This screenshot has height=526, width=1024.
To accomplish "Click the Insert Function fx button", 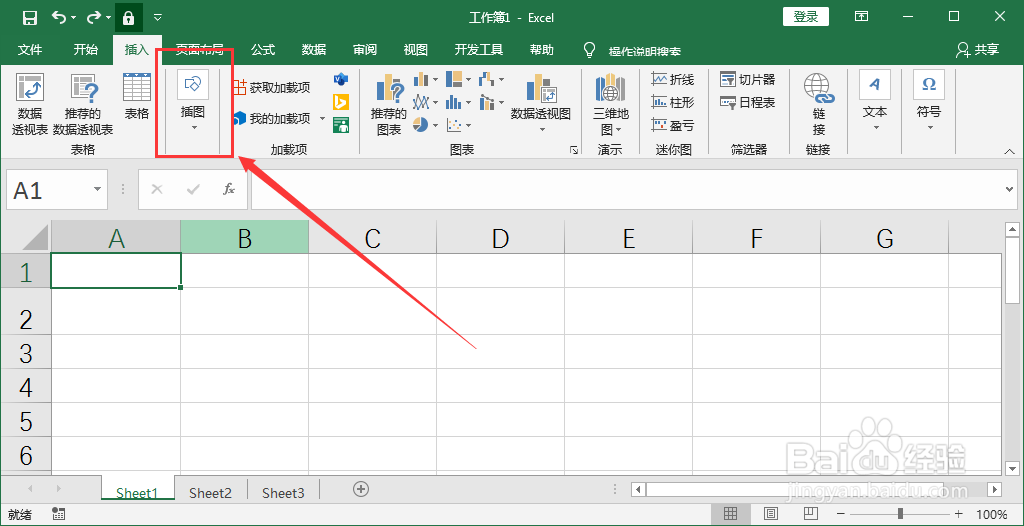I will tap(229, 189).
